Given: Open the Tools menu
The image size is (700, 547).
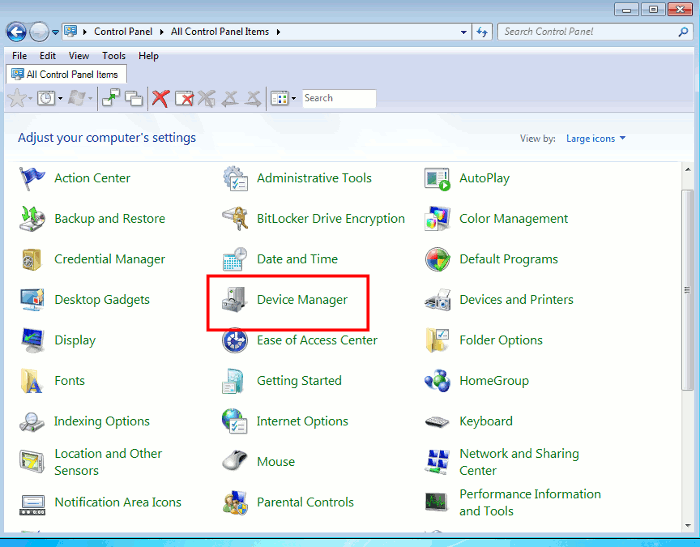Looking at the screenshot, I should click(113, 56).
